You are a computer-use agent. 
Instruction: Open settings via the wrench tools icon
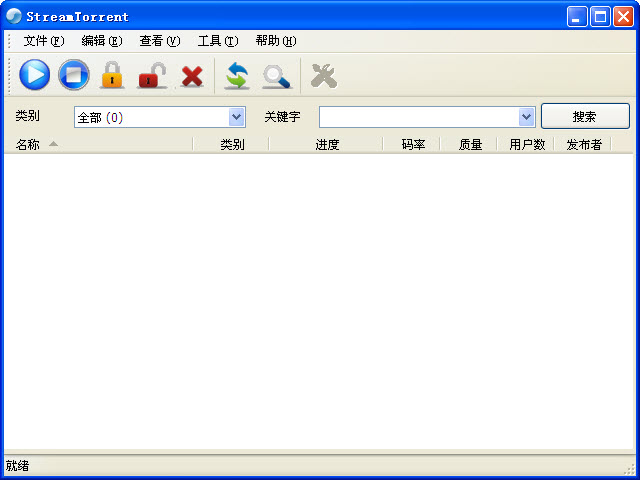tap(323, 76)
